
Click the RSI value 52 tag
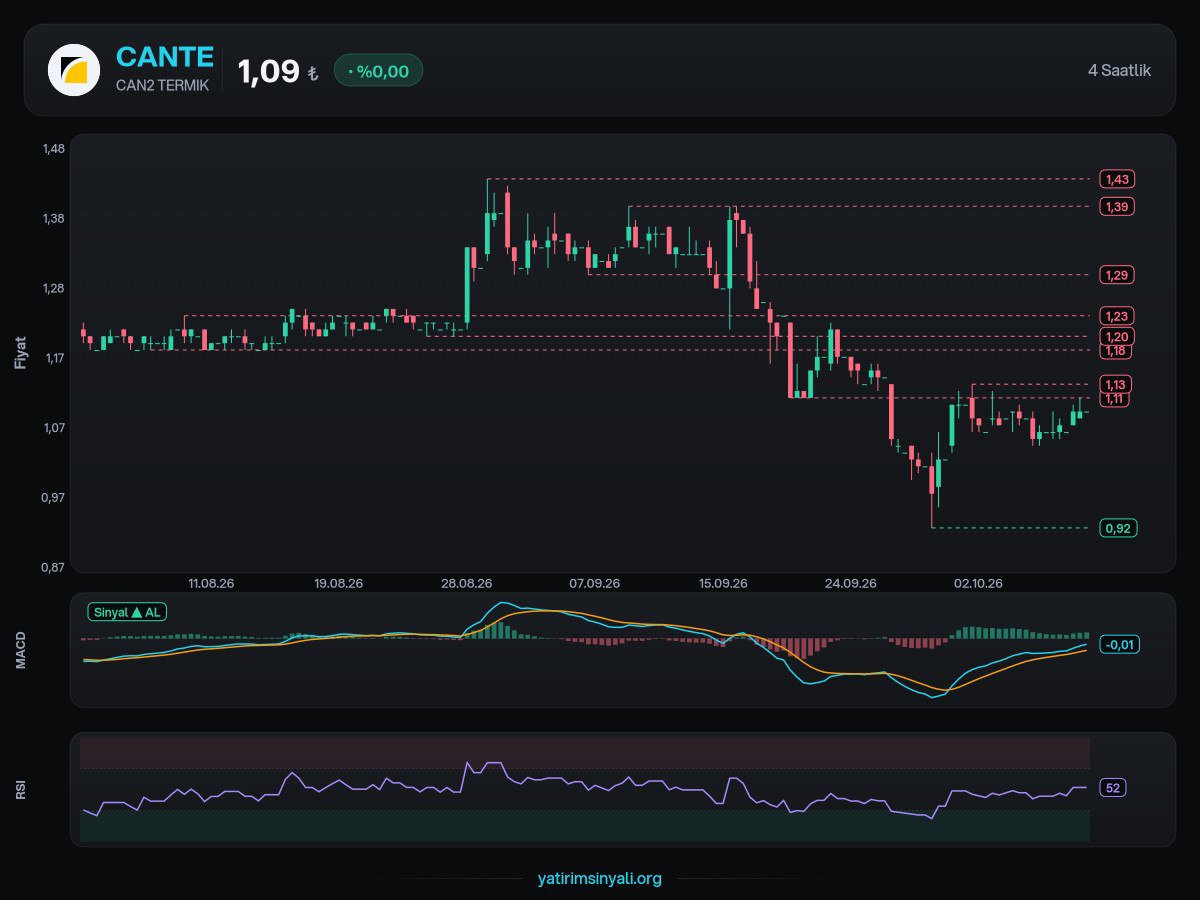[1113, 788]
